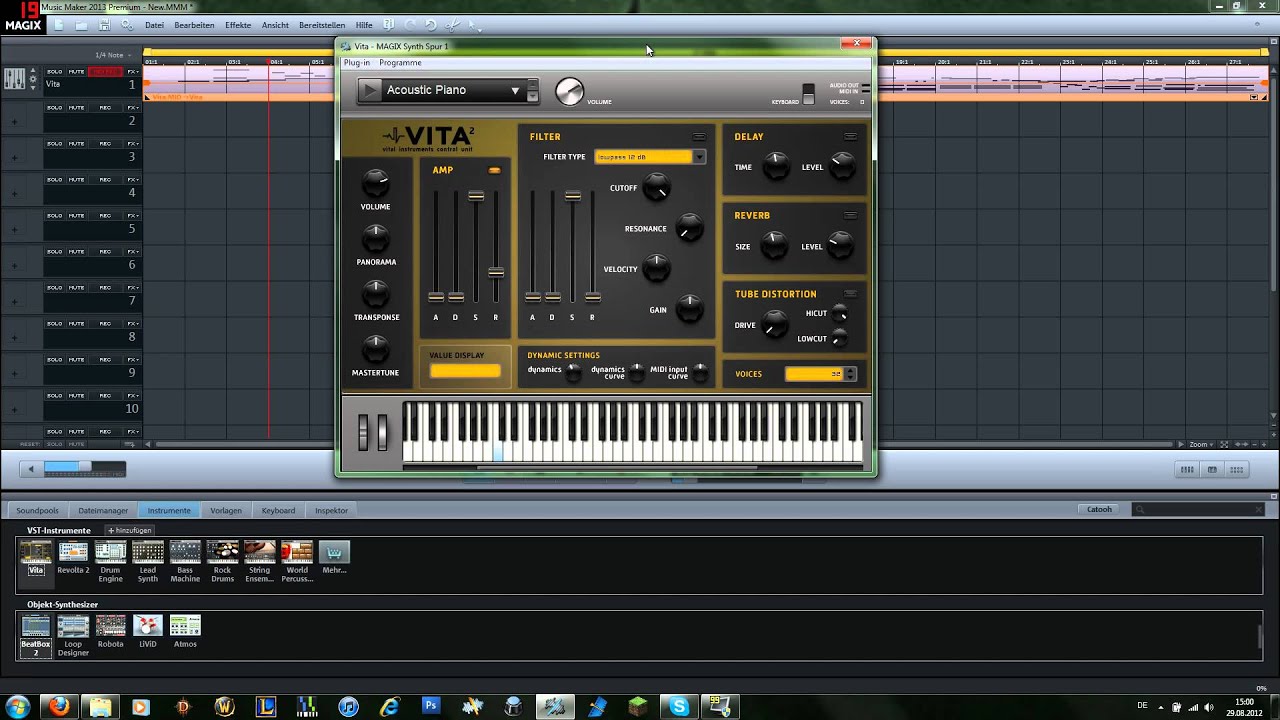Viewport: 1280px width, 720px height.
Task: Open the Mehr... shop cart icon
Action: [x=334, y=552]
